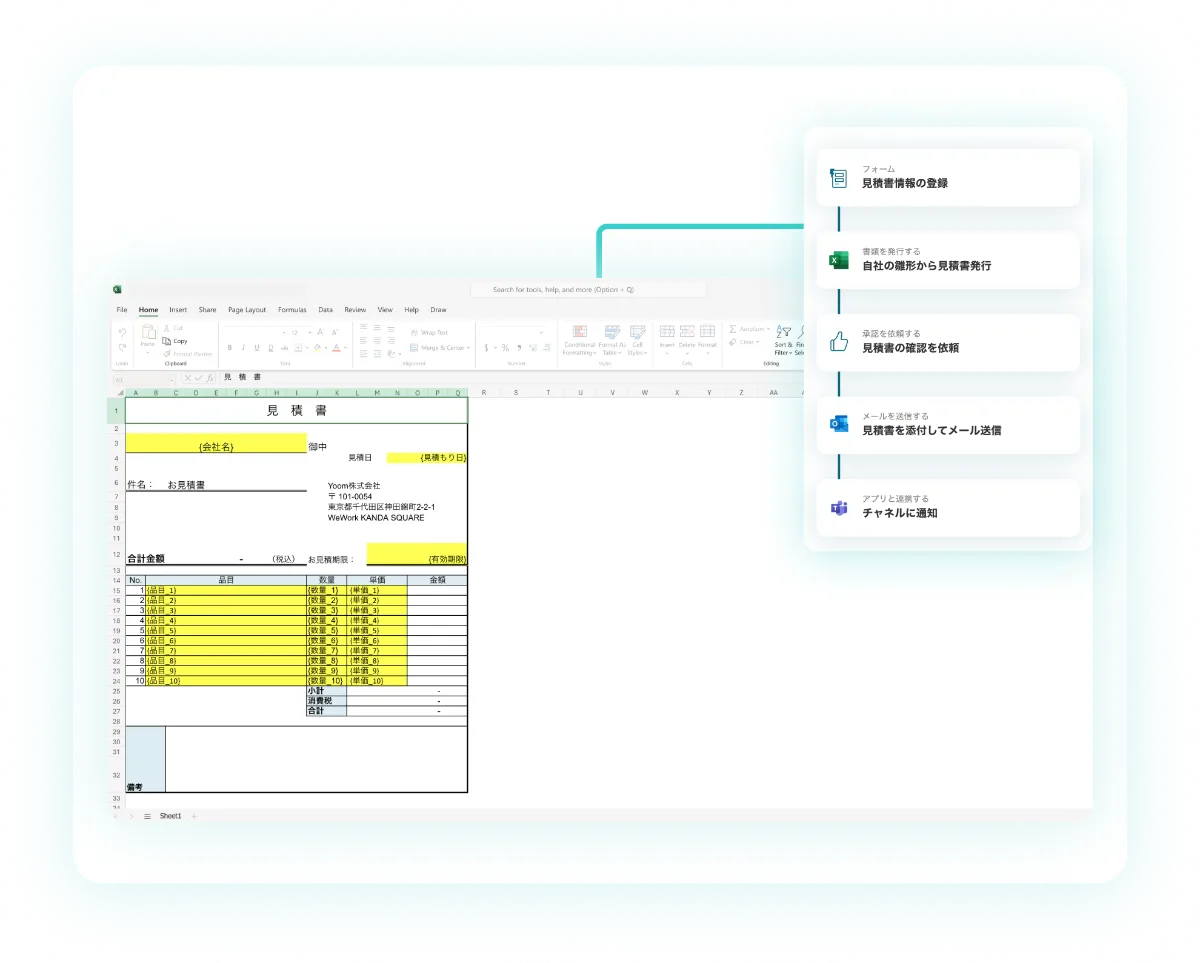
Task: Select the {有効期限} cell
Action: [x=417, y=554]
